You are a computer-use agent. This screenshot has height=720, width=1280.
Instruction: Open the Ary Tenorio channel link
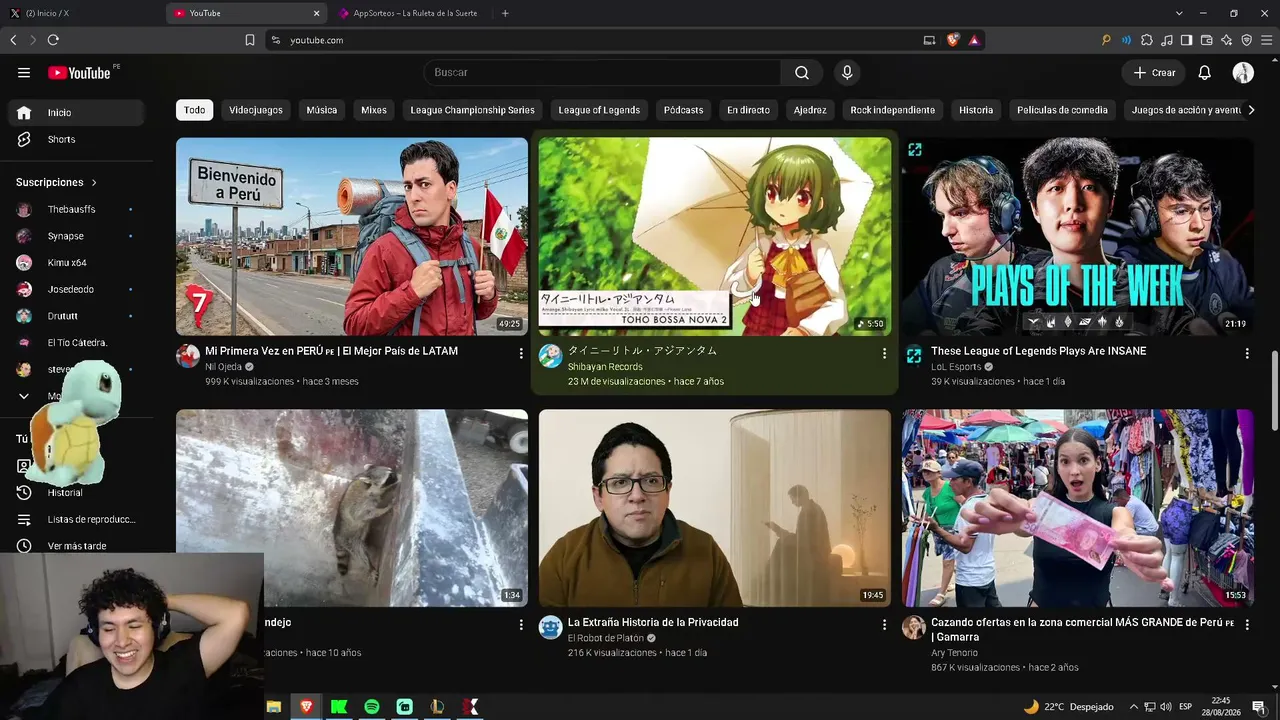click(954, 653)
